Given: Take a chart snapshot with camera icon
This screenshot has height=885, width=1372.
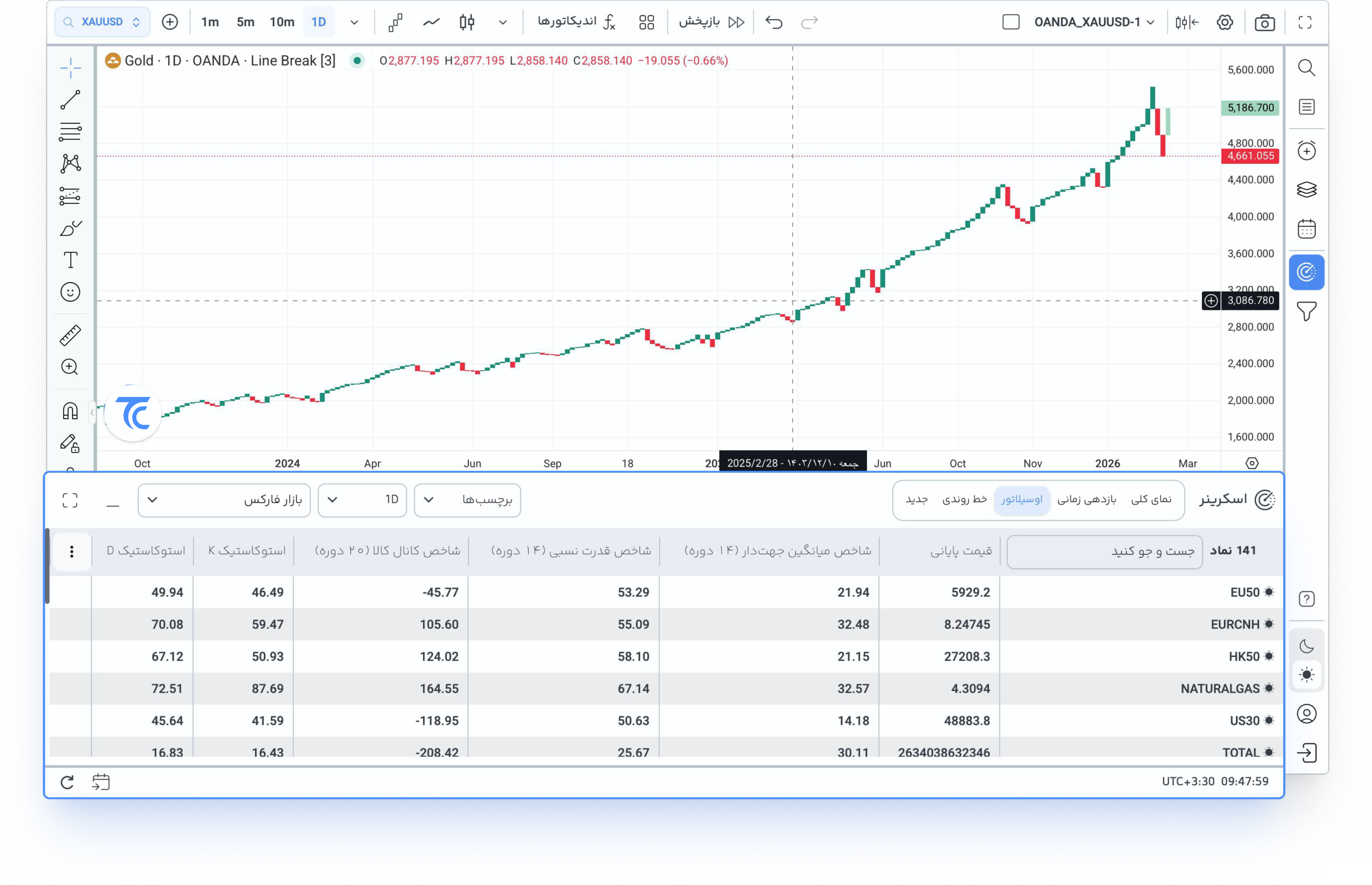Looking at the screenshot, I should coord(1264,22).
